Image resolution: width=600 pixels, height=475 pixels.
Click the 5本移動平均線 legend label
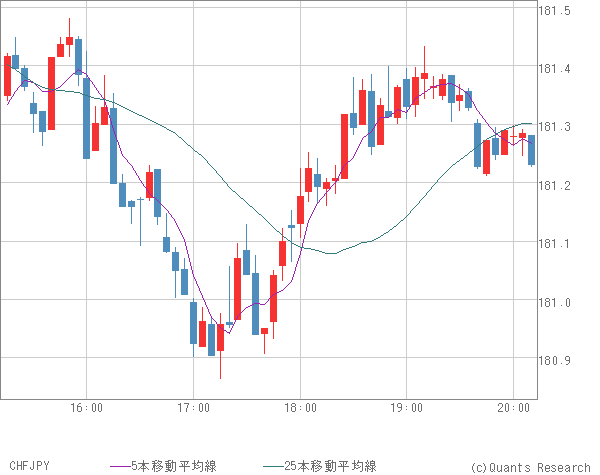click(x=174, y=466)
